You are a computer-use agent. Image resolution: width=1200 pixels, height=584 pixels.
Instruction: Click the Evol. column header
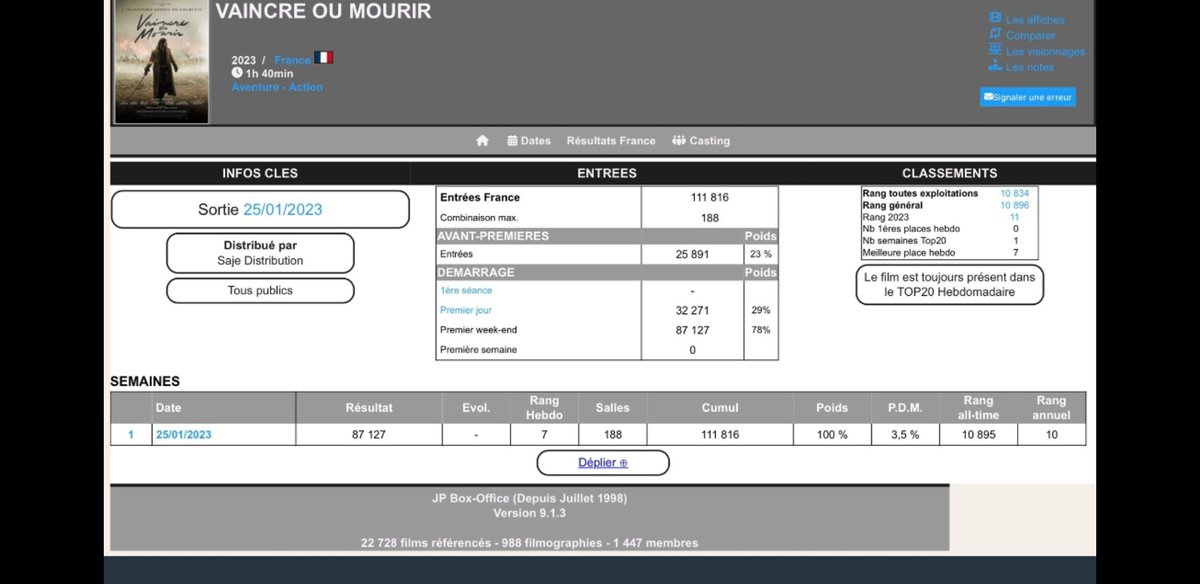coord(476,408)
